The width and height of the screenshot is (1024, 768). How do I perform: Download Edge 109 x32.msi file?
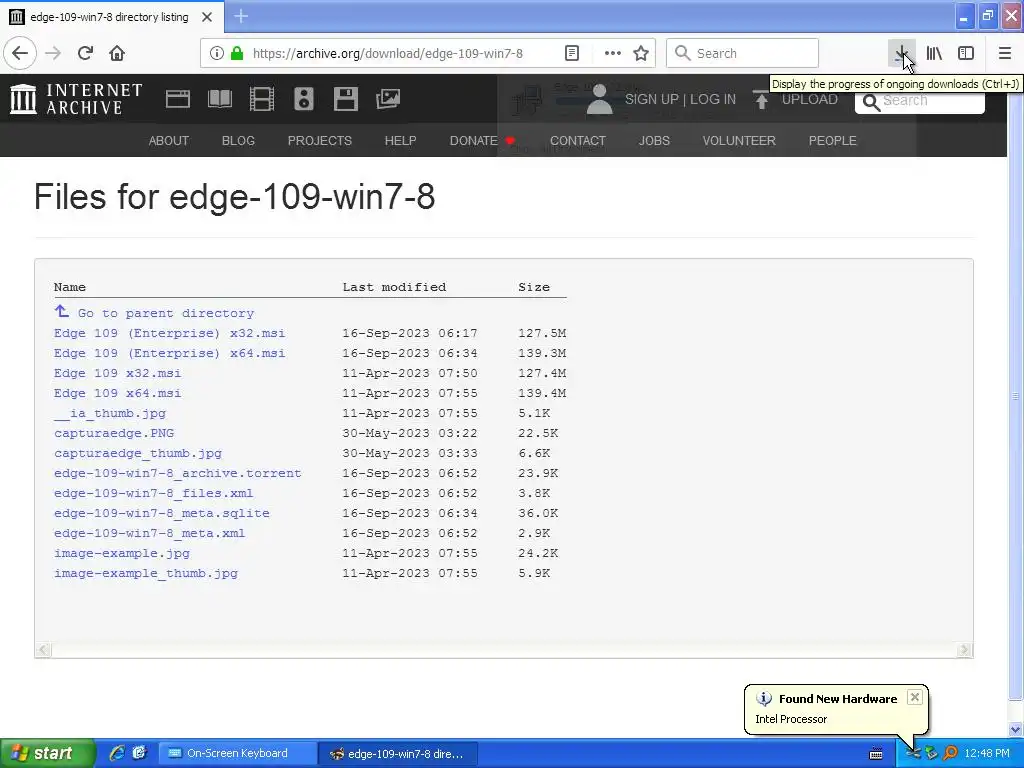(x=118, y=373)
